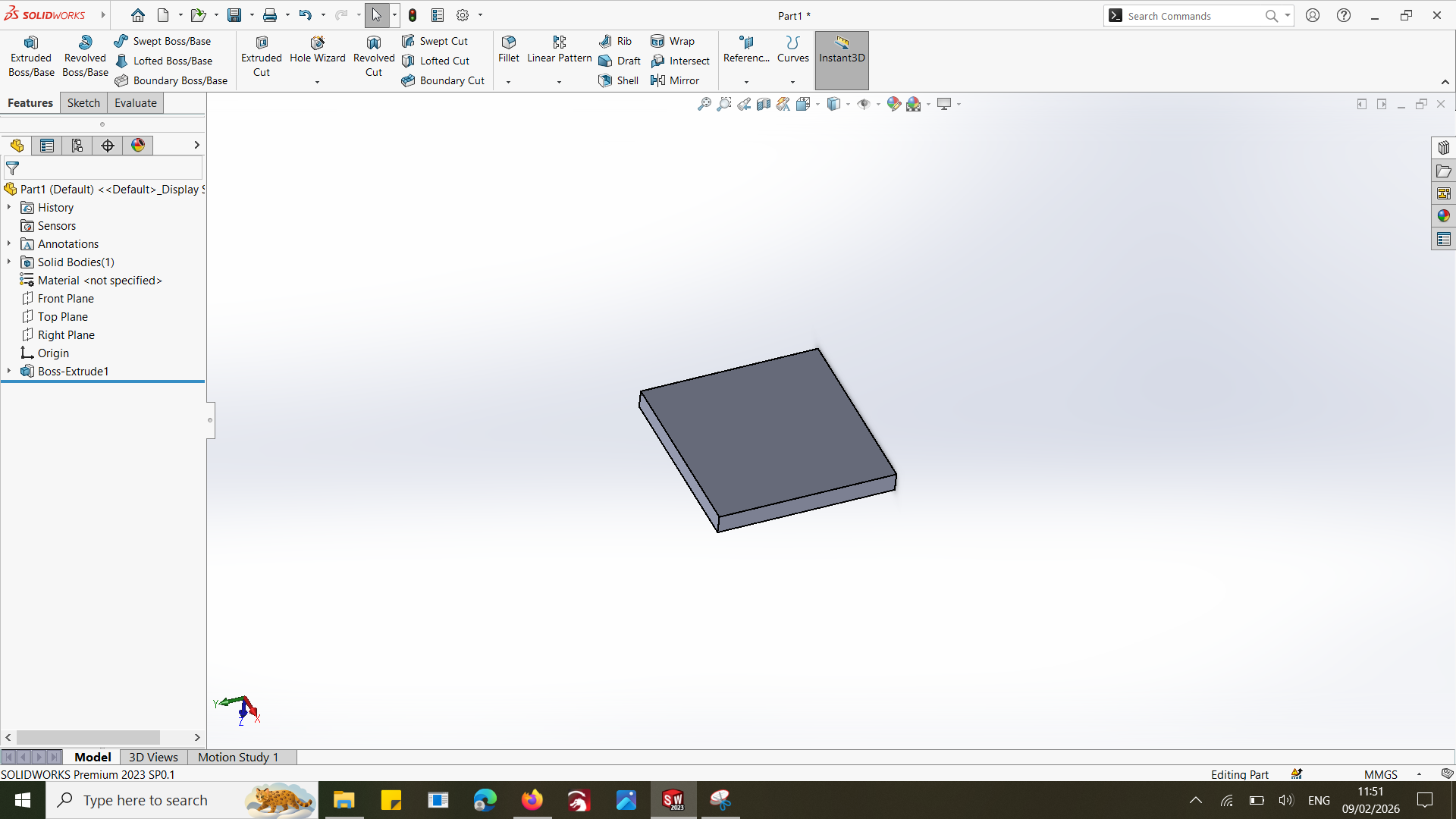Select Front Plane in the feature tree

pyautogui.click(x=65, y=298)
